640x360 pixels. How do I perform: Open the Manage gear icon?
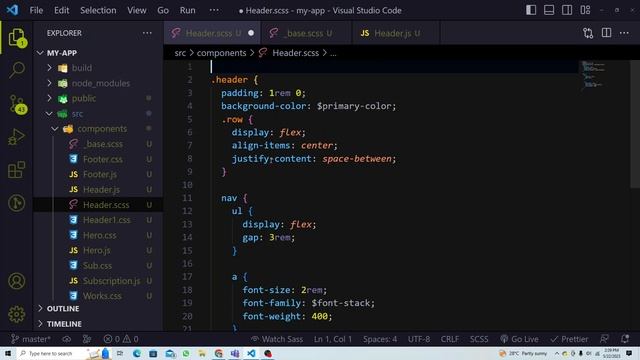pos(17,314)
